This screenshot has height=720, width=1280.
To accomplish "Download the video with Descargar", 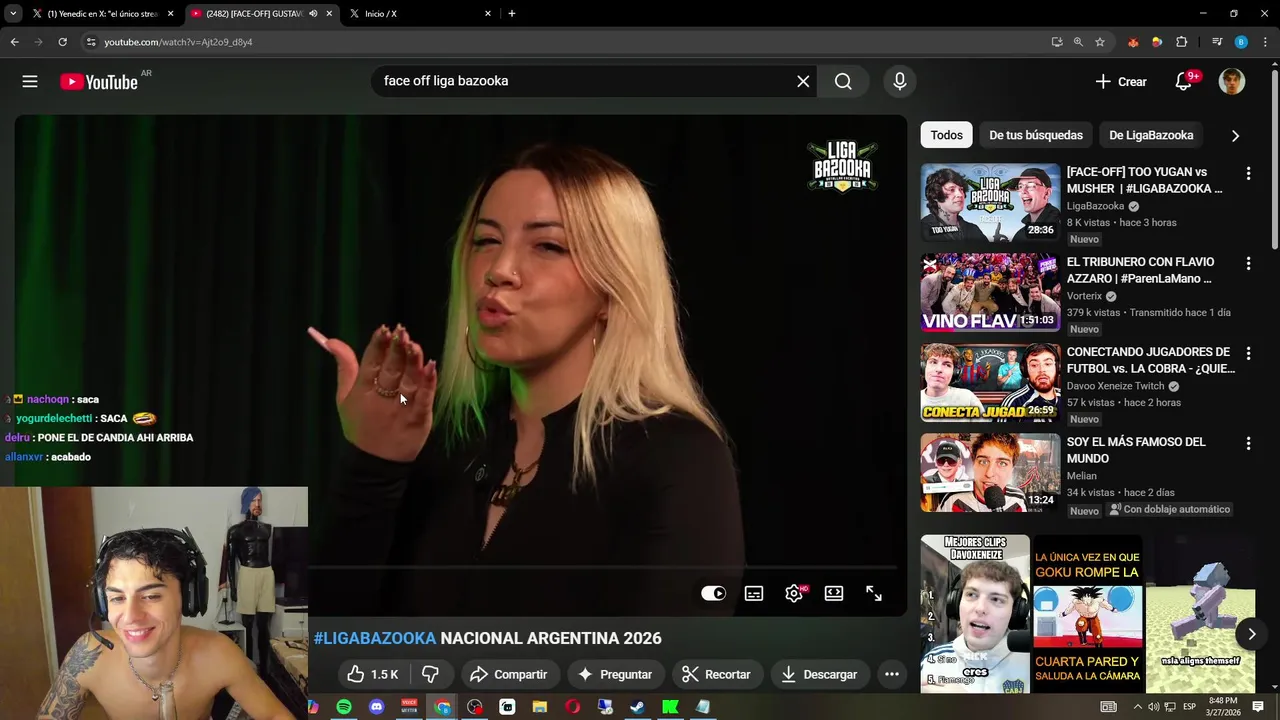I will tap(819, 674).
